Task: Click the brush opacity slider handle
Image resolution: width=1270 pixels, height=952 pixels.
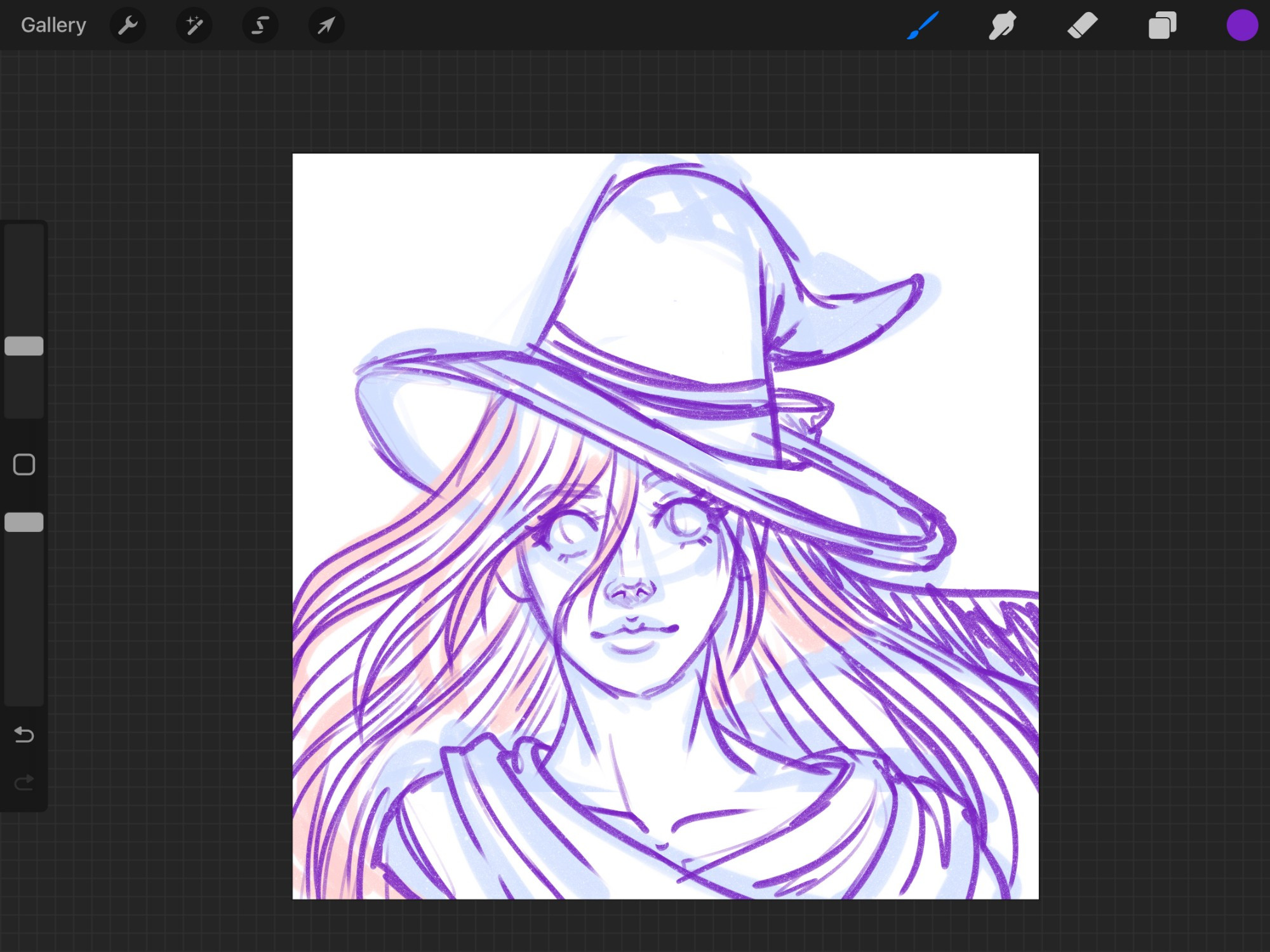Action: tap(24, 522)
